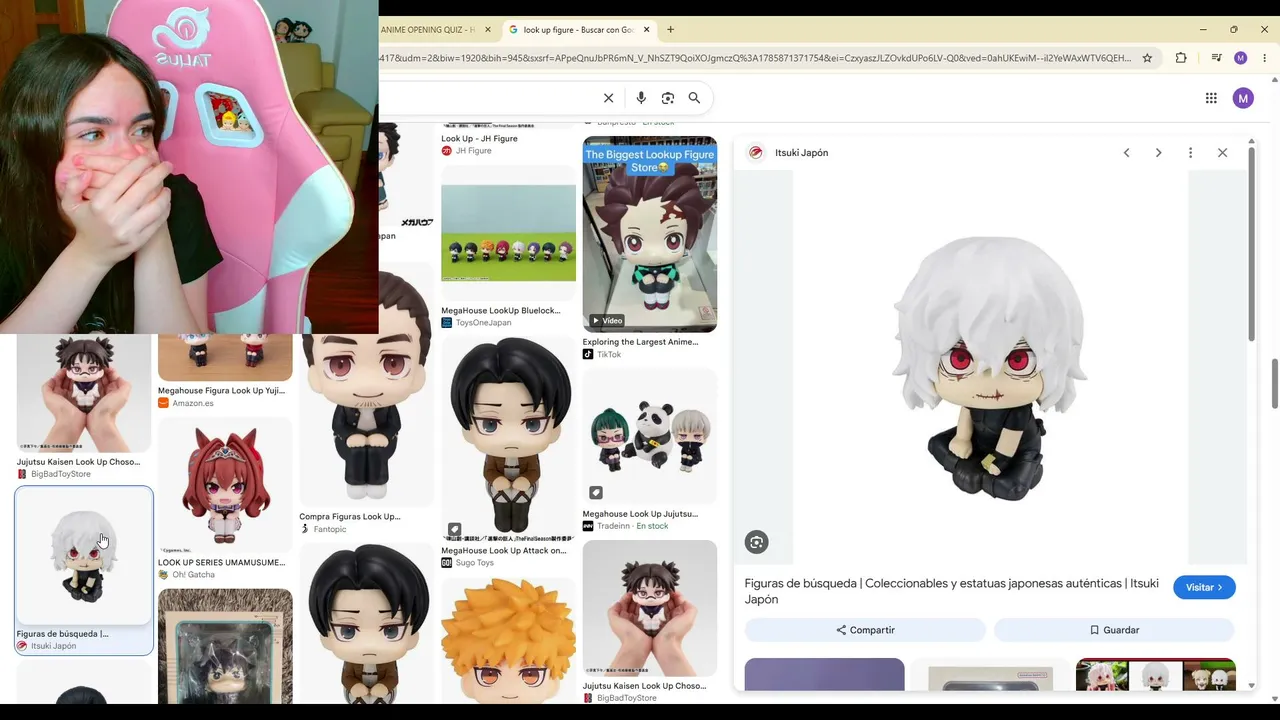Open the related image with three figure photos
Screen dimensions: 1280x720
[1156, 675]
